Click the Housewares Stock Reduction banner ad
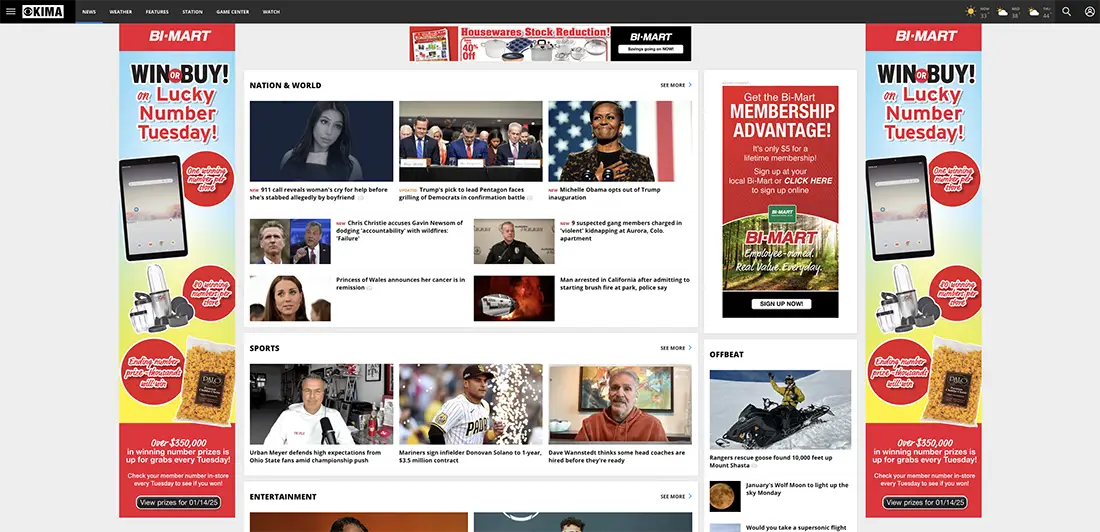 [550, 44]
